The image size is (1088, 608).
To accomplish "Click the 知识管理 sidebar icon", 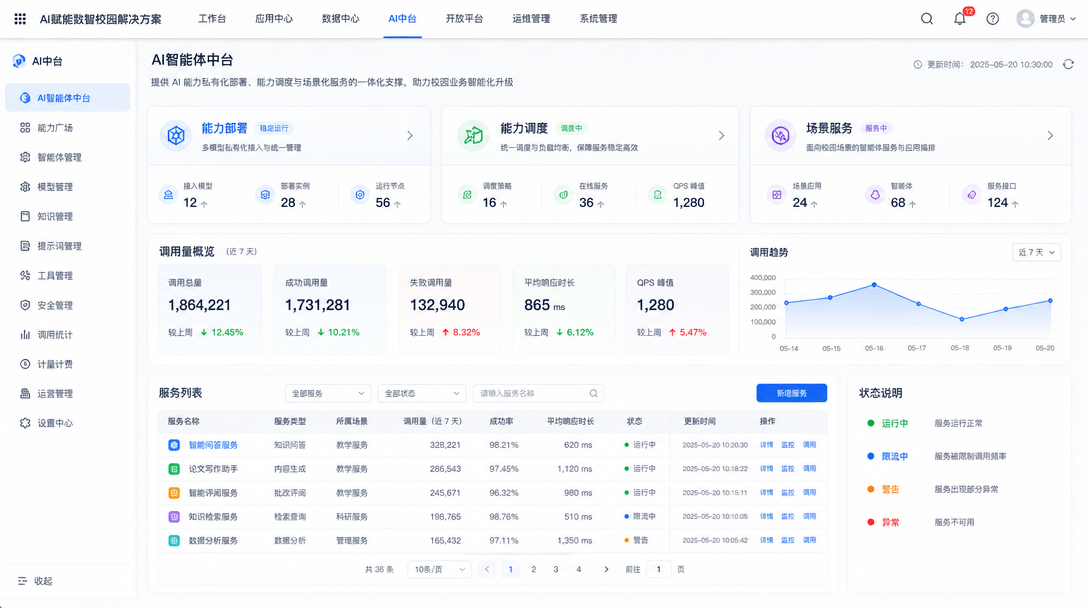I will point(25,217).
